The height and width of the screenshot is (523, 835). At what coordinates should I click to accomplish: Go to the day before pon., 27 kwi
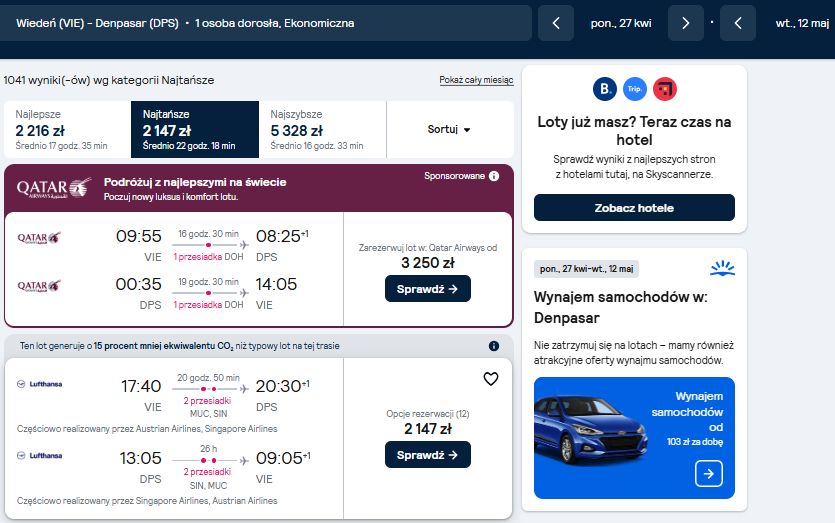coord(556,23)
